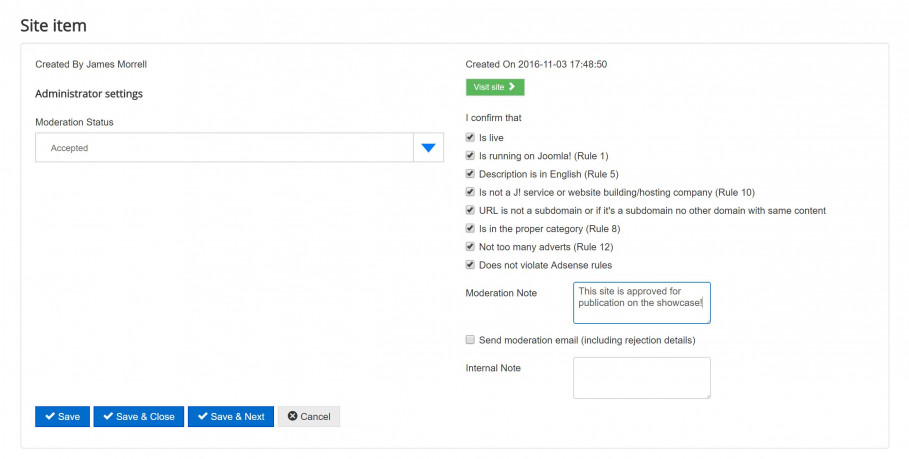The width and height of the screenshot is (909, 459).
Task: Click the Cancel button
Action: 309,417
